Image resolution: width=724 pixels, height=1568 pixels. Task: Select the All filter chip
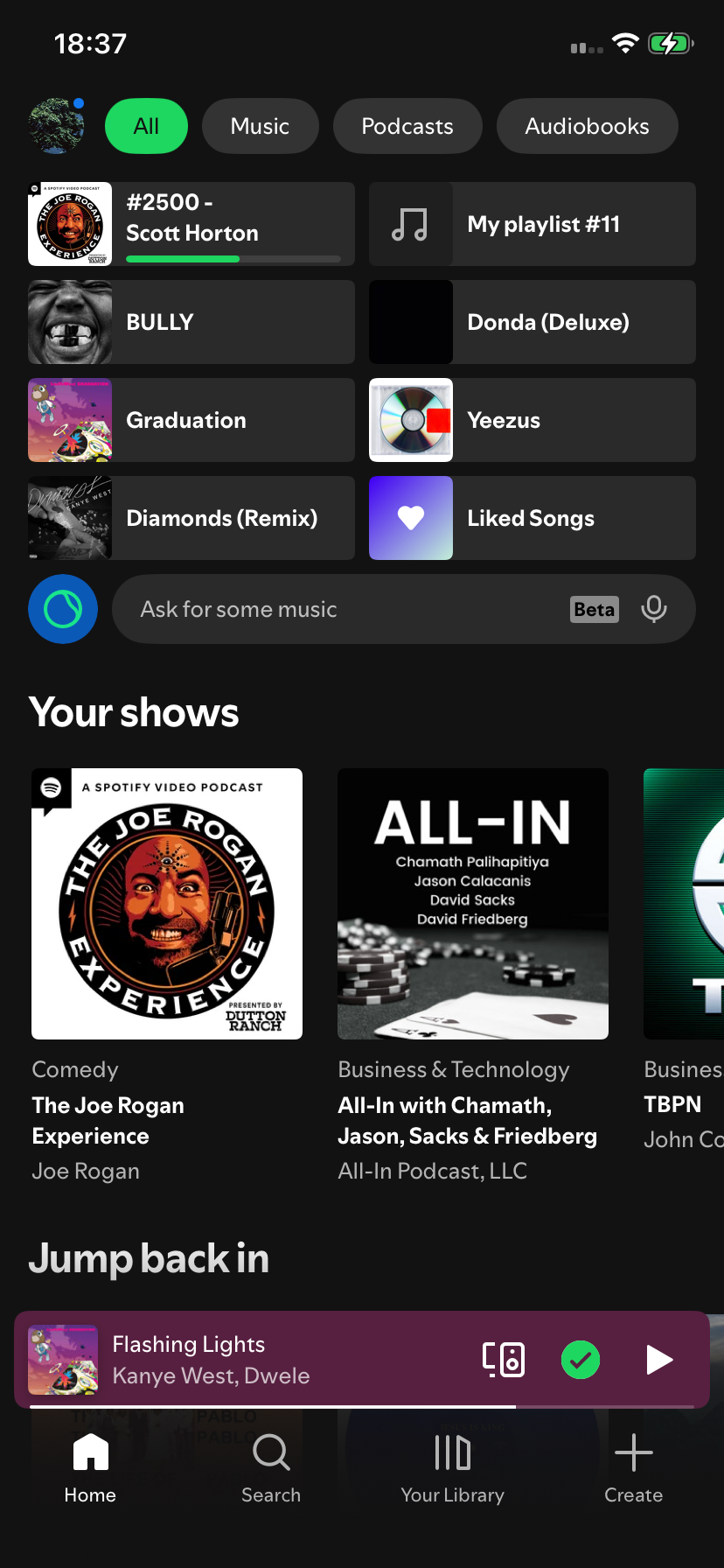point(147,126)
